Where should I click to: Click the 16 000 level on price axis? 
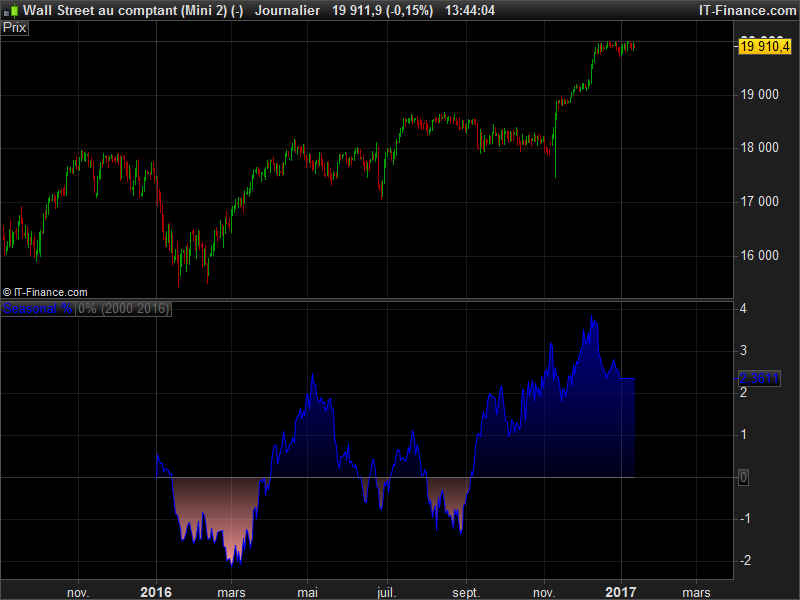(759, 255)
